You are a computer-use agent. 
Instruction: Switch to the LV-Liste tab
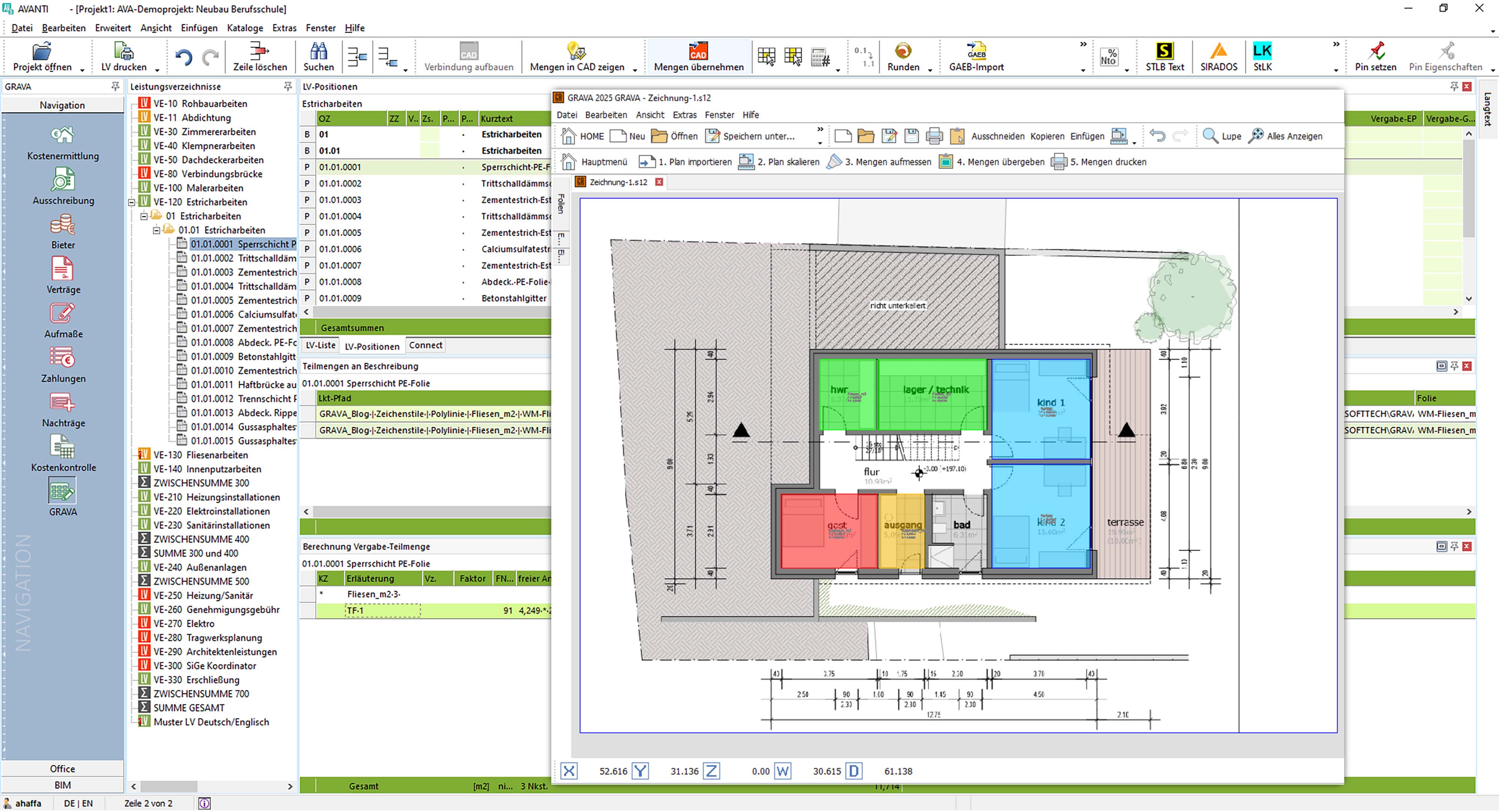321,345
